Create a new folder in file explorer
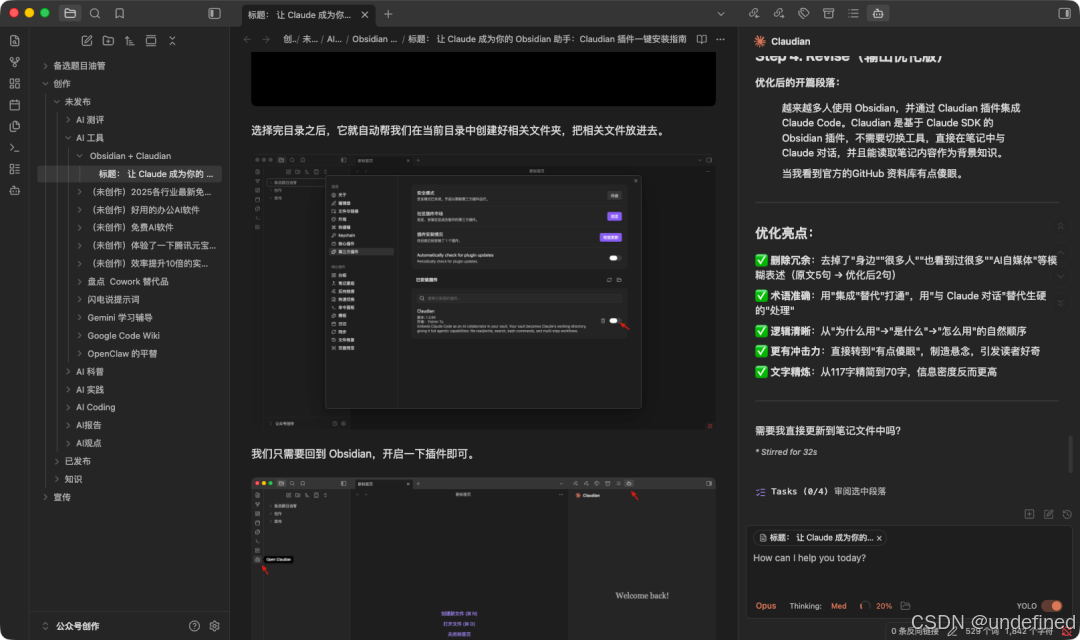 (x=108, y=41)
